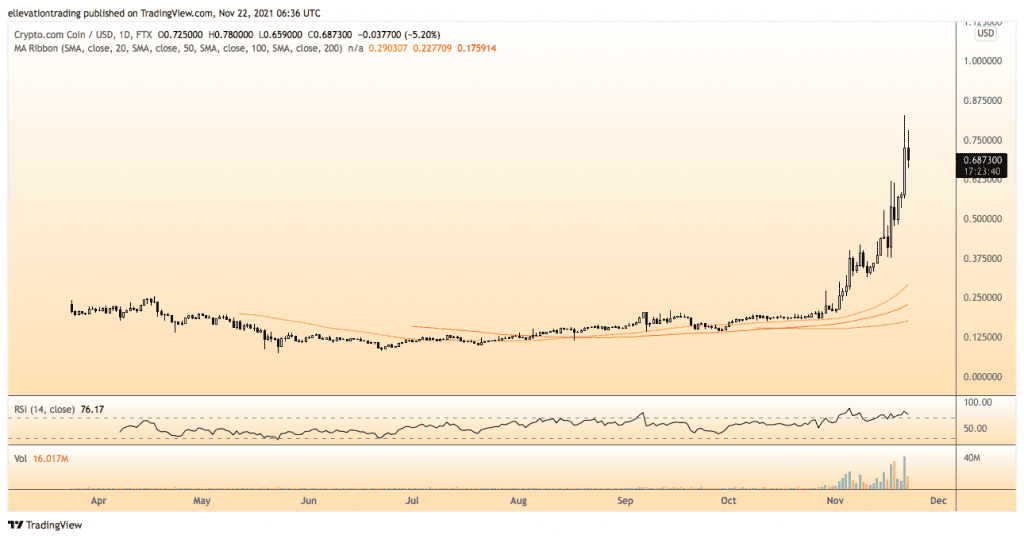The width and height of the screenshot is (1024, 539).
Task: Click the Vol 16.017M volume label
Action: [x=41, y=459]
